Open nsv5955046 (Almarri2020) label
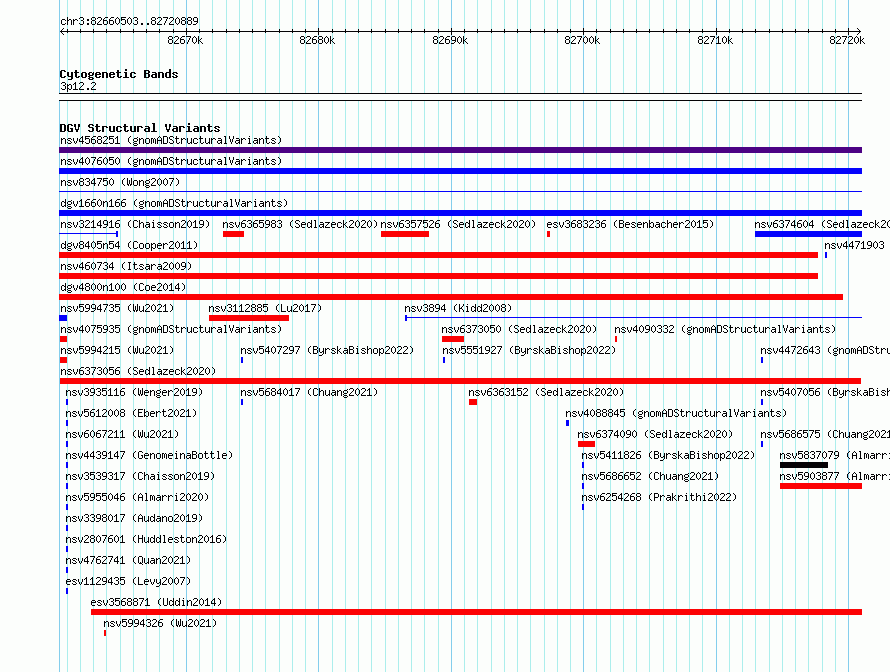Image resolution: width=890 pixels, height=672 pixels. [137, 497]
